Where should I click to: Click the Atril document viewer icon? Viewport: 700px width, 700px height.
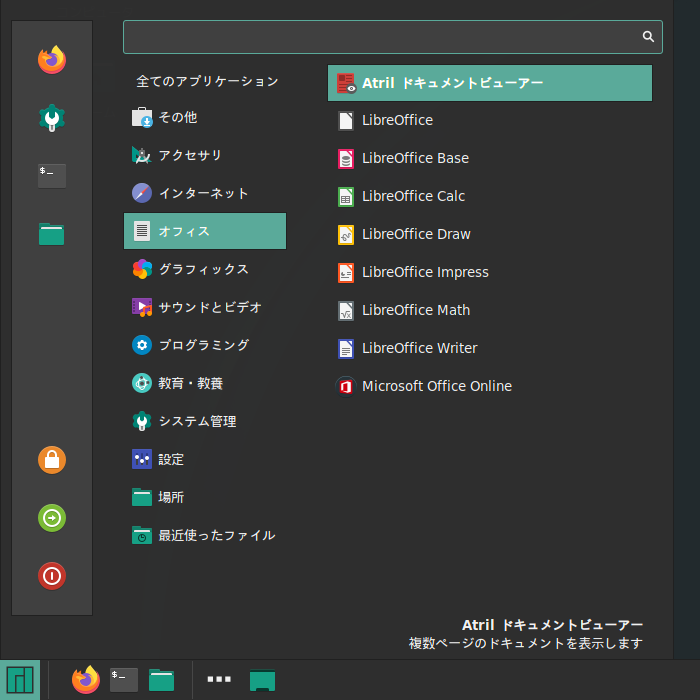point(346,83)
